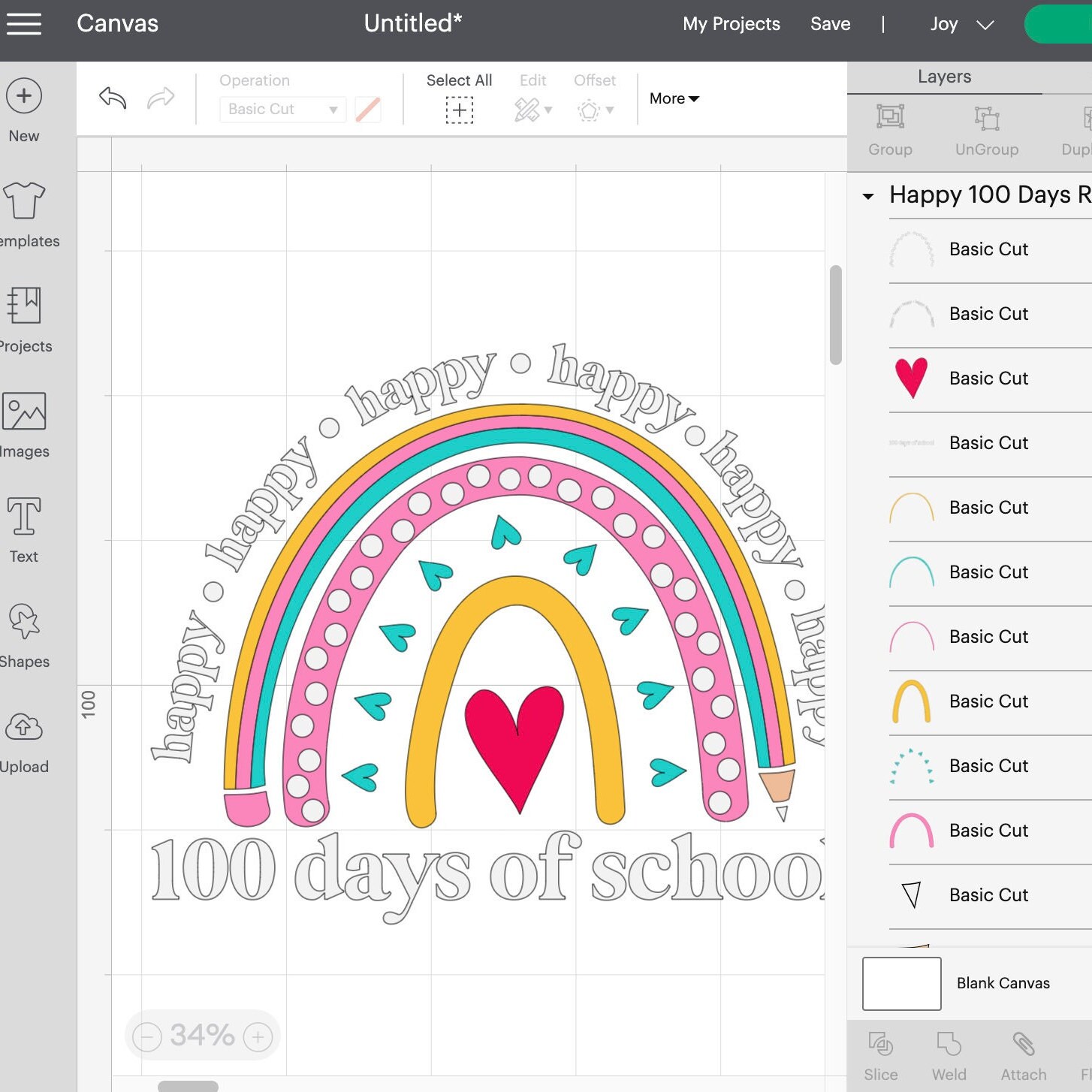
Task: Open My Projects
Action: [731, 23]
